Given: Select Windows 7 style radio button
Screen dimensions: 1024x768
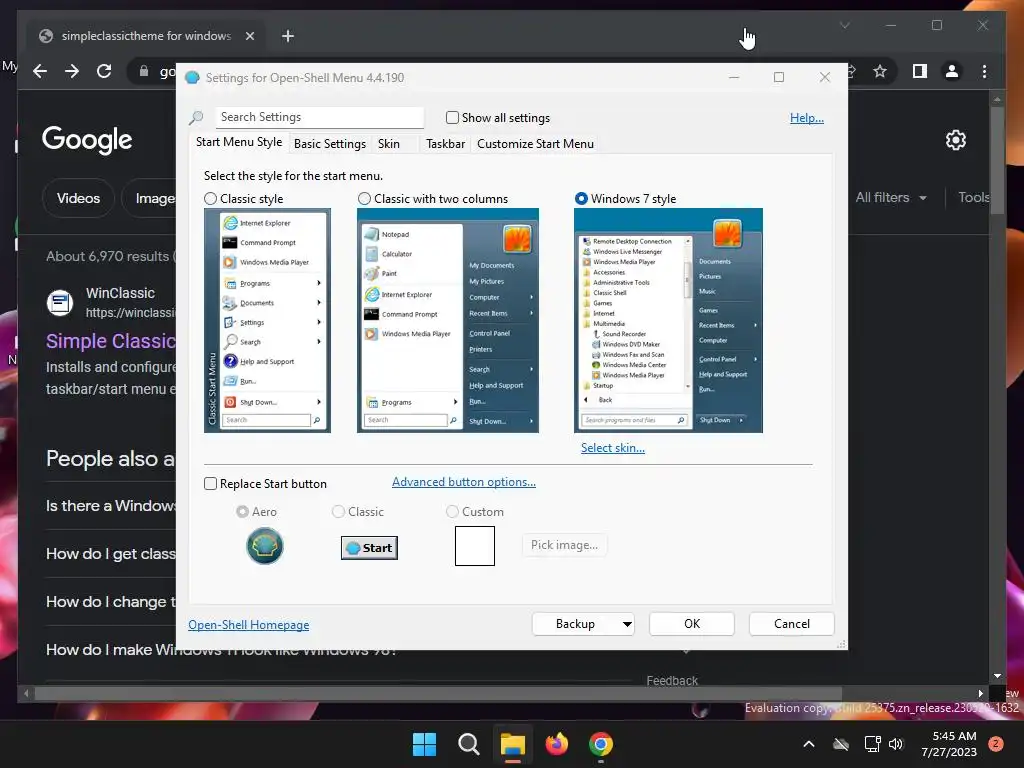Looking at the screenshot, I should 581,199.
